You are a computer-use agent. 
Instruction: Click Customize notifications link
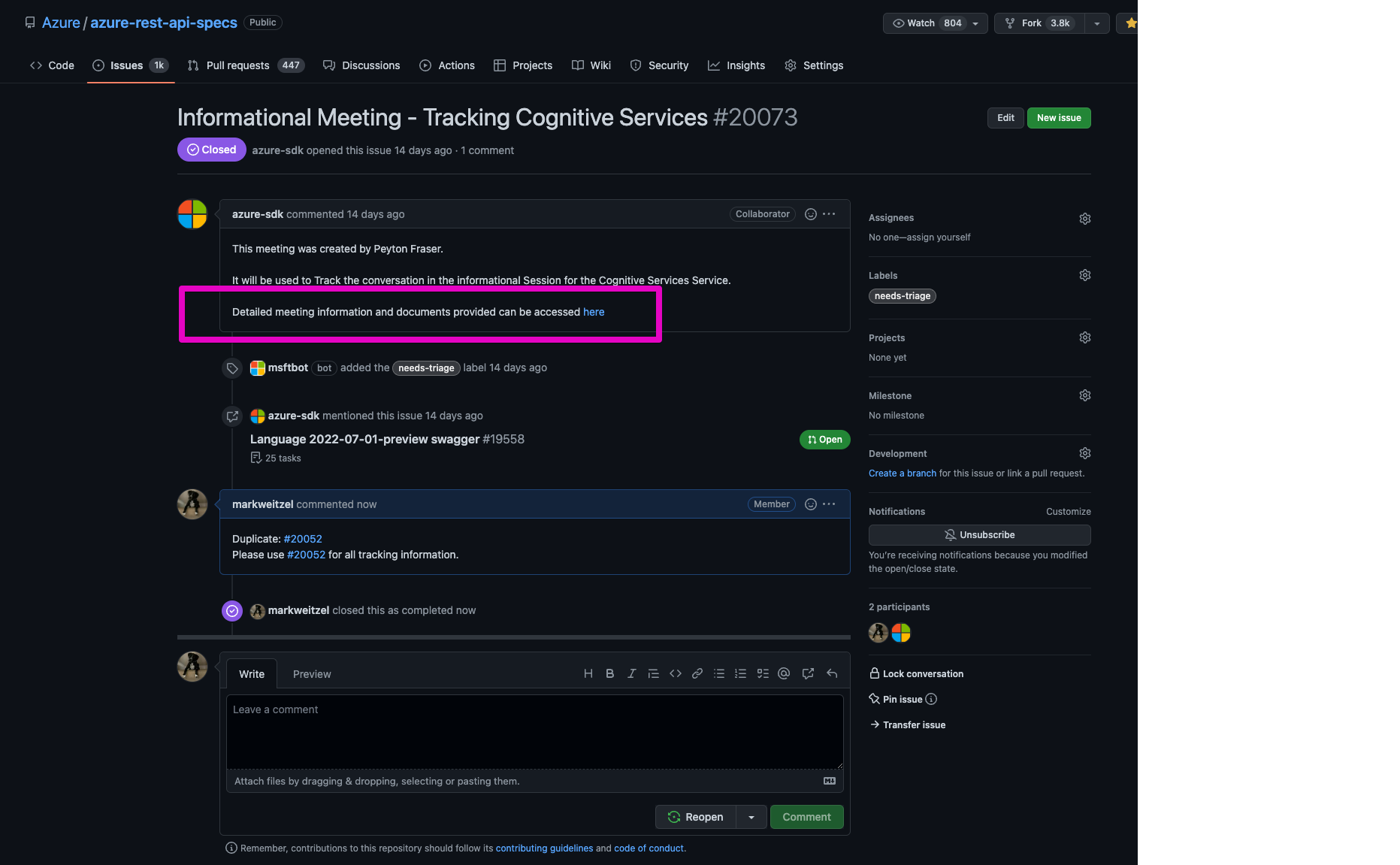(x=1068, y=512)
